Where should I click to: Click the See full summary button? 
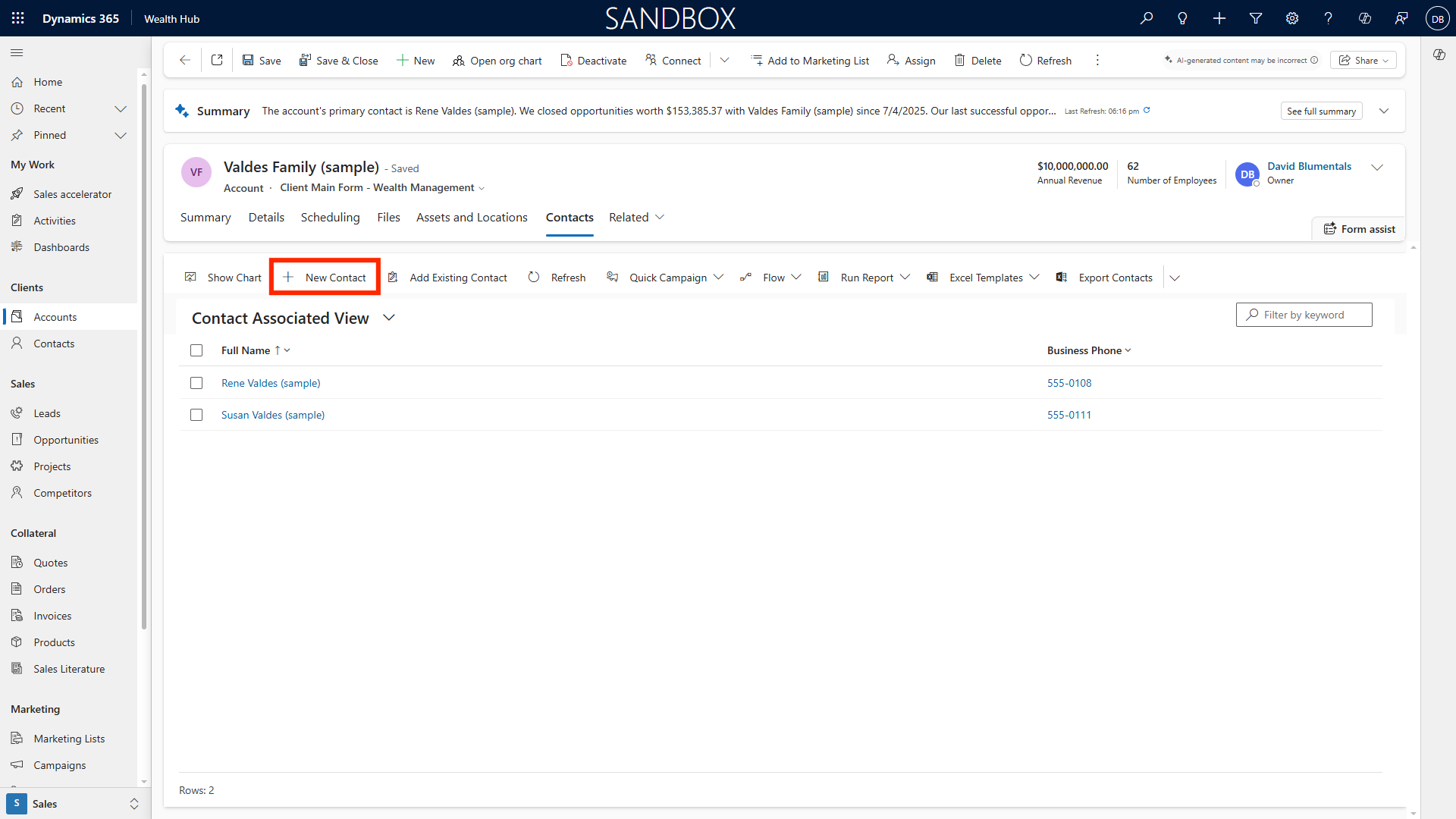[x=1321, y=111]
